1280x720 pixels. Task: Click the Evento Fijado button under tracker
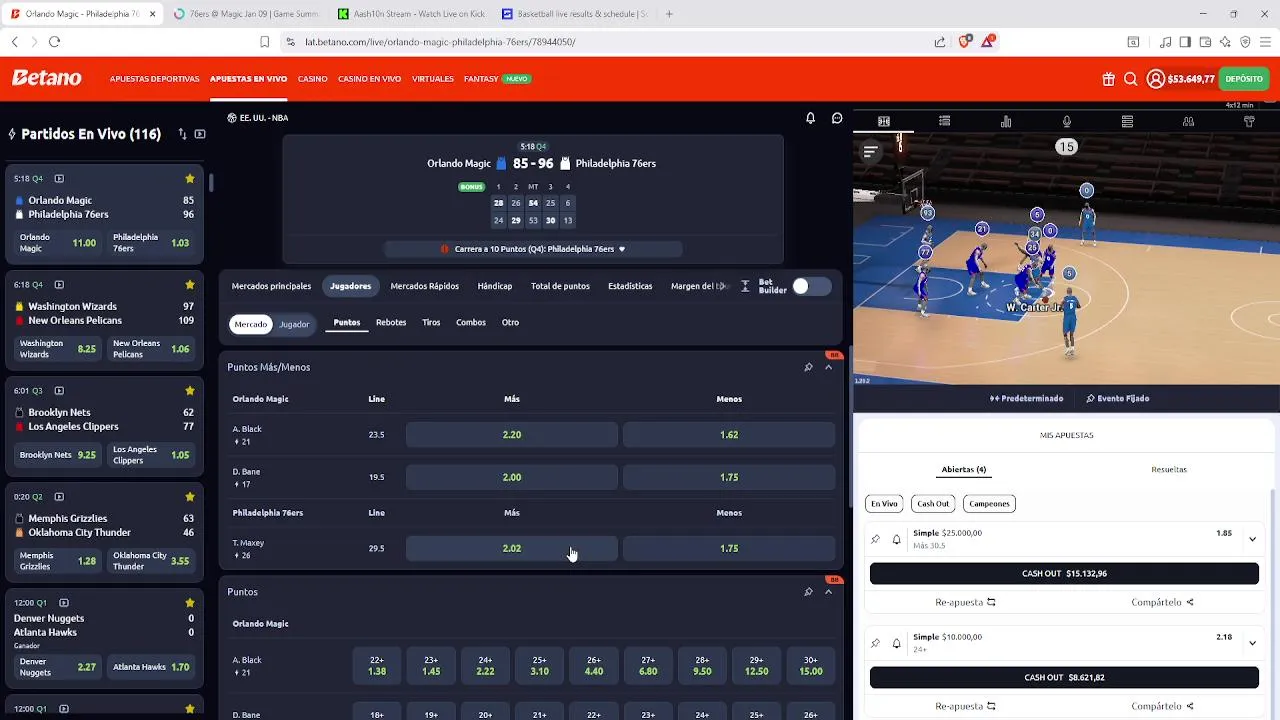click(x=1117, y=398)
